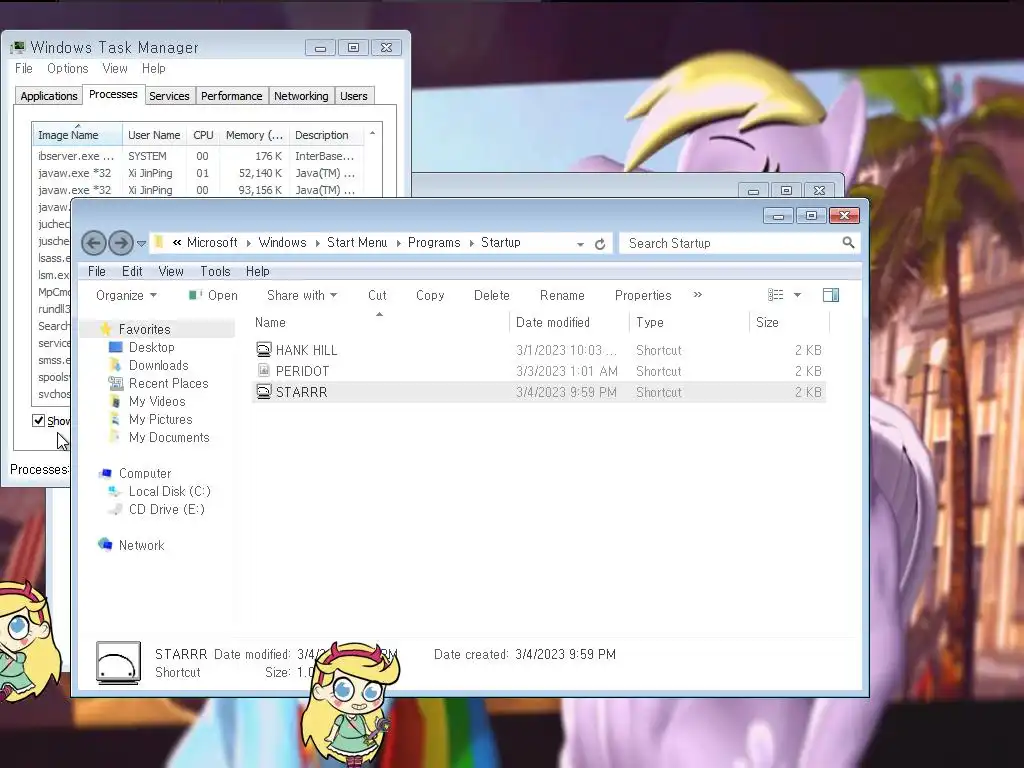Screen dimensions: 1024x768
Task: Click Cut in the Explorer toolbar
Action: [x=377, y=295]
